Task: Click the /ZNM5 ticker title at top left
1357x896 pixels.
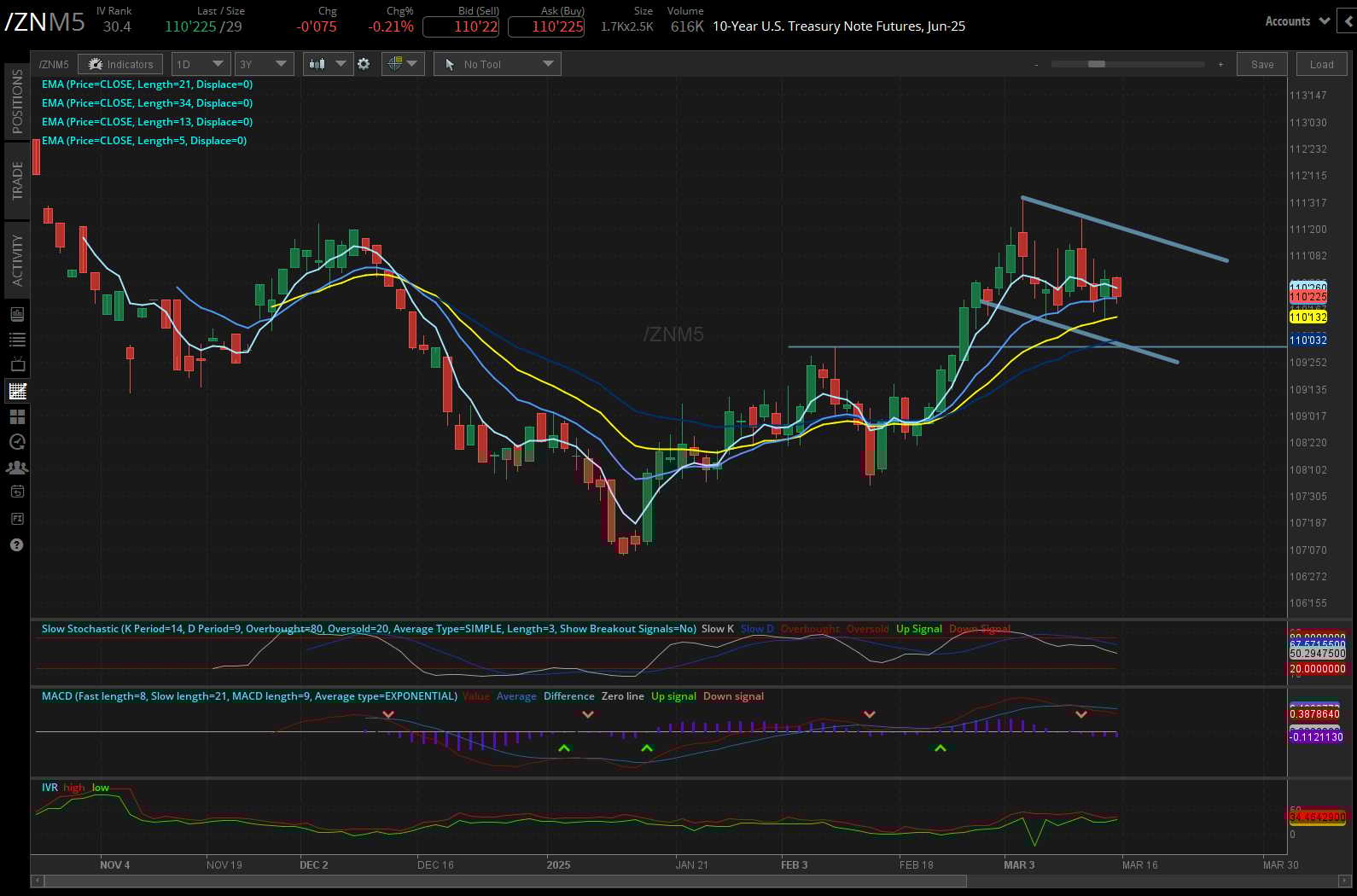Action: (x=45, y=22)
